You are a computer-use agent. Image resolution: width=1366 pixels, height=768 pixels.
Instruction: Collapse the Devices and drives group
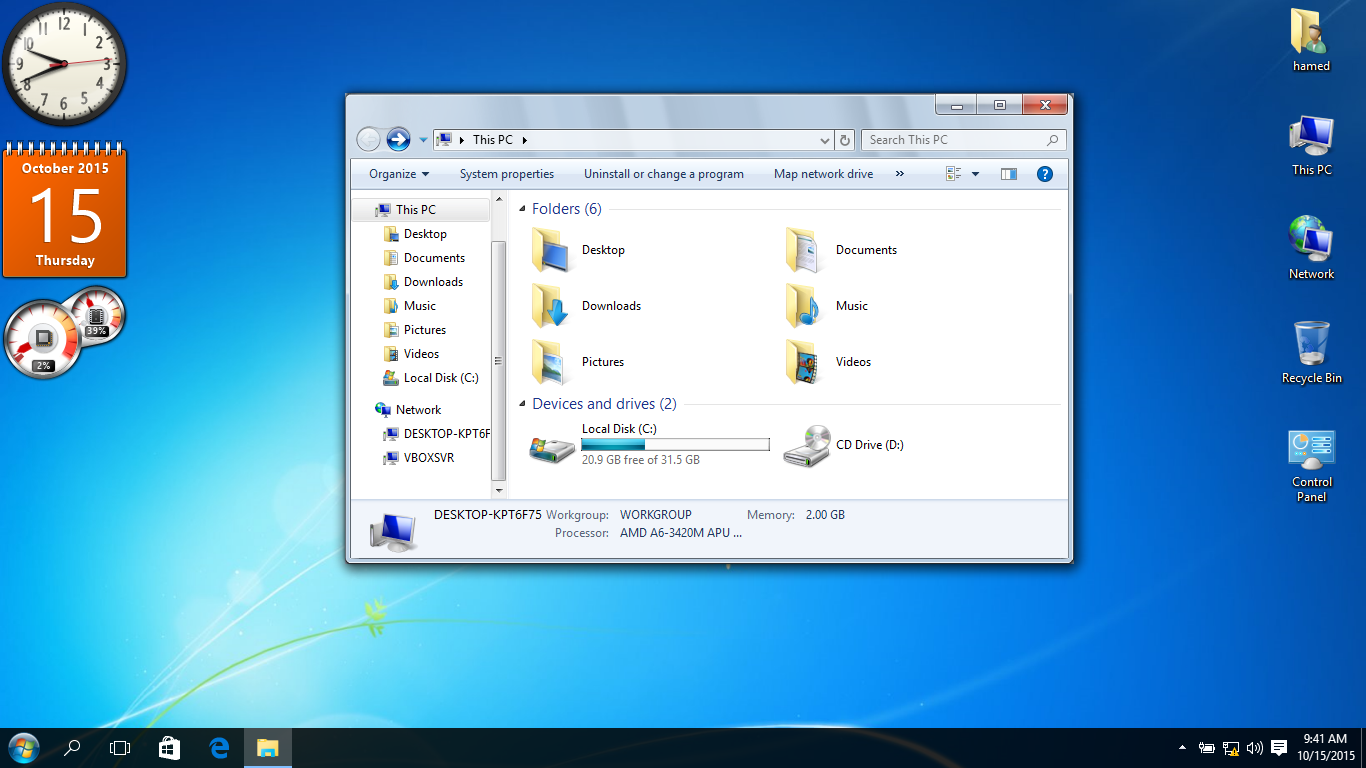(x=521, y=404)
